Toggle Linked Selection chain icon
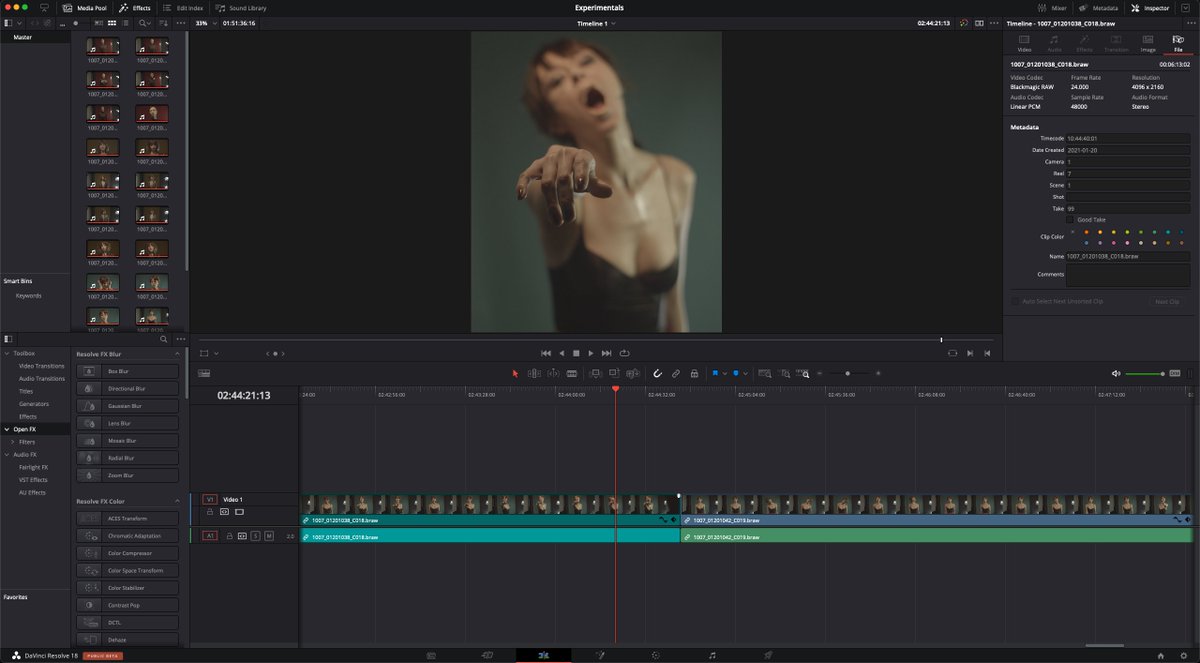The image size is (1200, 663). [x=676, y=373]
